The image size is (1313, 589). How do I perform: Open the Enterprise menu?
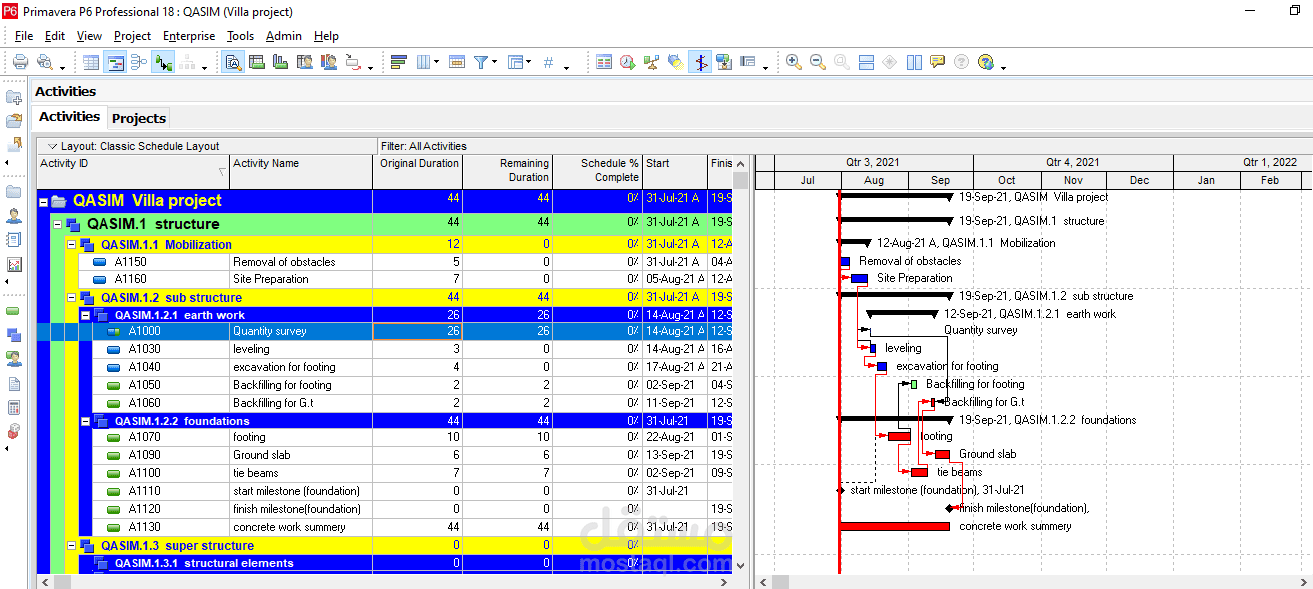[189, 36]
